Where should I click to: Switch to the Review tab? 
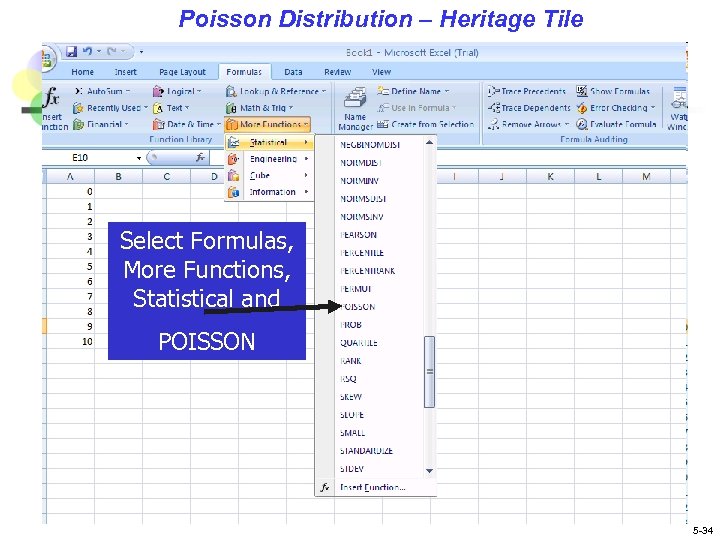point(338,72)
